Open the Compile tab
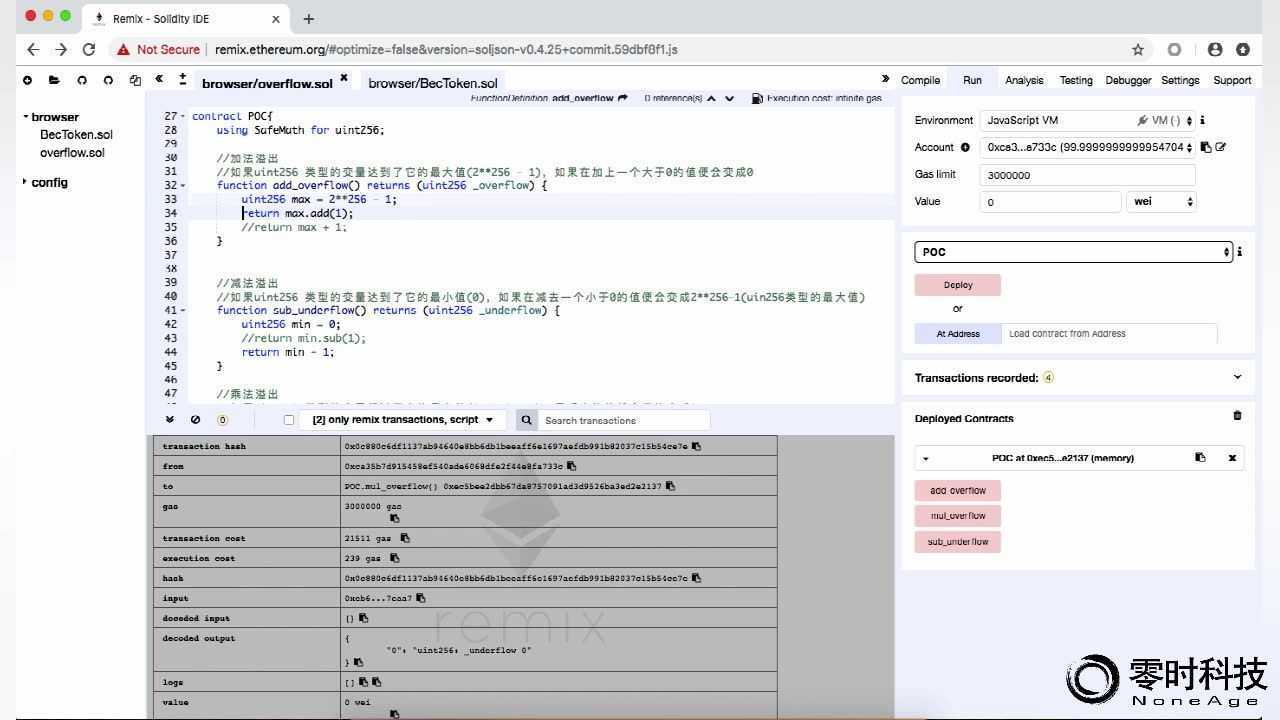 coord(920,80)
